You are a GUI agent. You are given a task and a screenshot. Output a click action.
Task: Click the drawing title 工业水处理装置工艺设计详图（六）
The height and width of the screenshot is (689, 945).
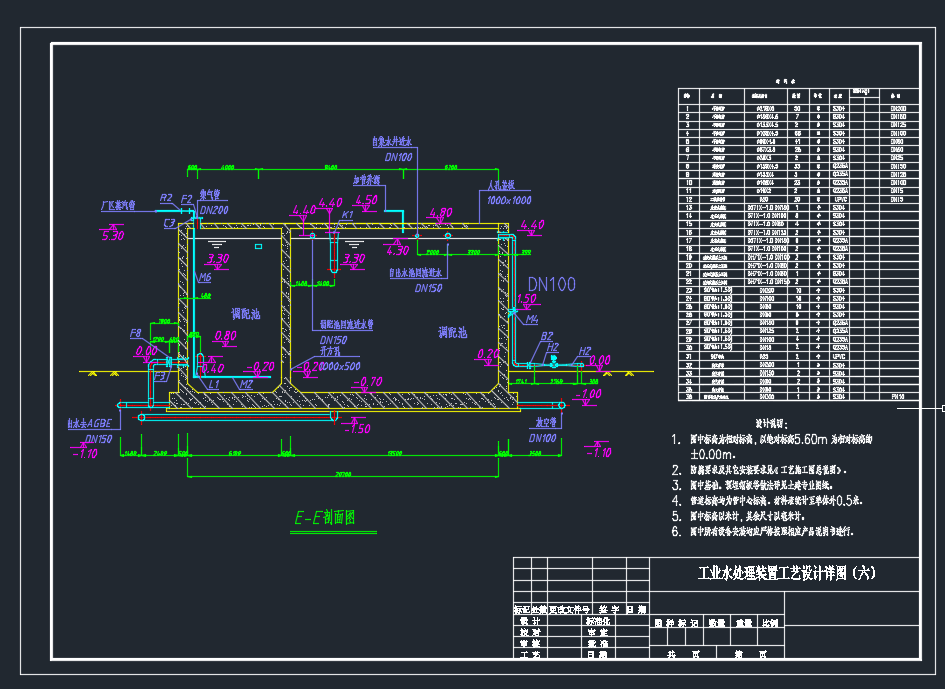coord(786,573)
